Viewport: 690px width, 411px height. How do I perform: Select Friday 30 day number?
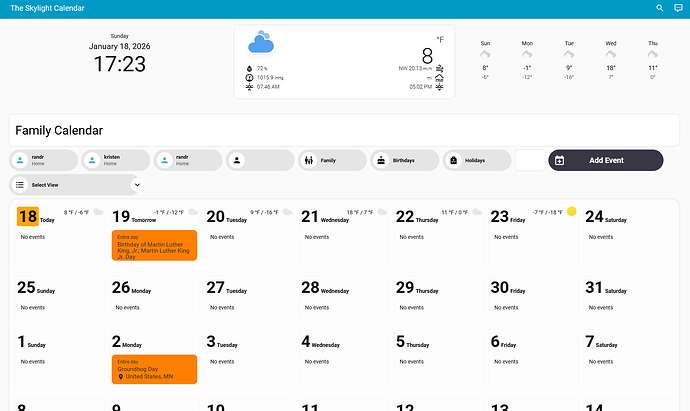point(499,287)
